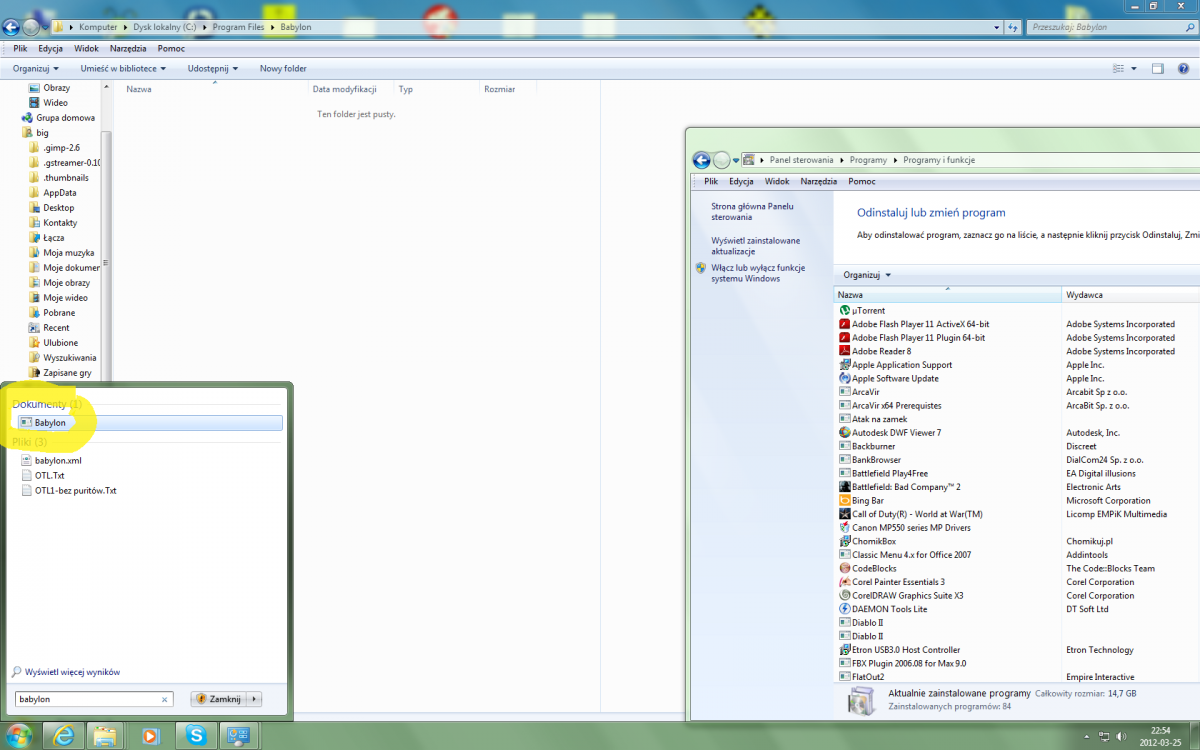Viewport: 1200px width, 750px height.
Task: Toggle the preview pane icon in the Explorer toolbar
Action: (x=1158, y=69)
